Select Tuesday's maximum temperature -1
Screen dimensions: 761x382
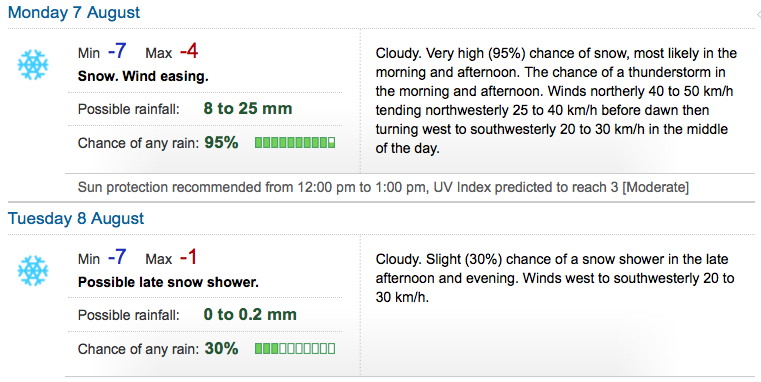point(188,257)
